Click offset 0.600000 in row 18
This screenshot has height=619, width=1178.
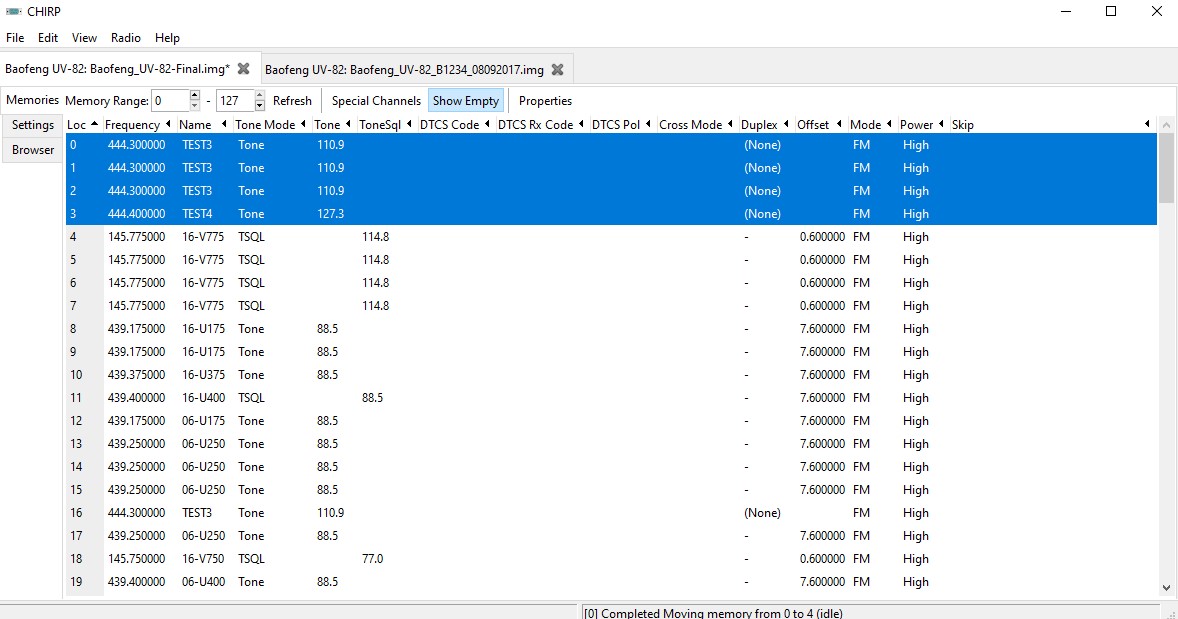[822, 559]
